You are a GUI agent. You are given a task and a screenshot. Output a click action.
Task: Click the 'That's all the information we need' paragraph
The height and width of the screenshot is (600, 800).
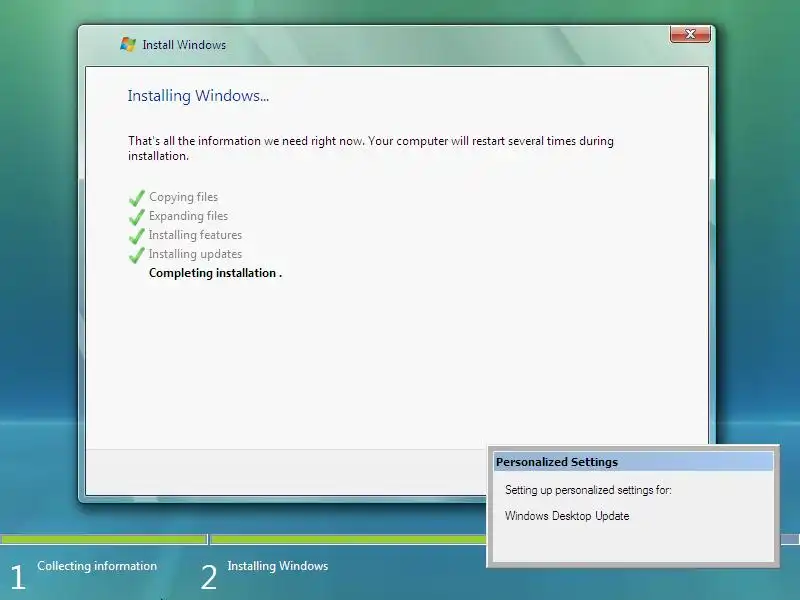(x=371, y=148)
